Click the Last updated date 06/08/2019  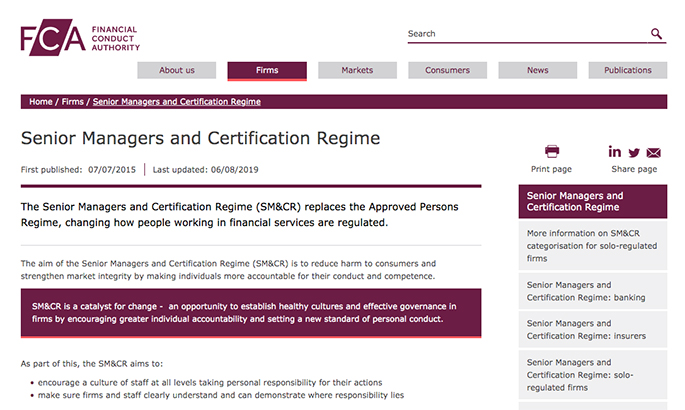pyautogui.click(x=235, y=169)
